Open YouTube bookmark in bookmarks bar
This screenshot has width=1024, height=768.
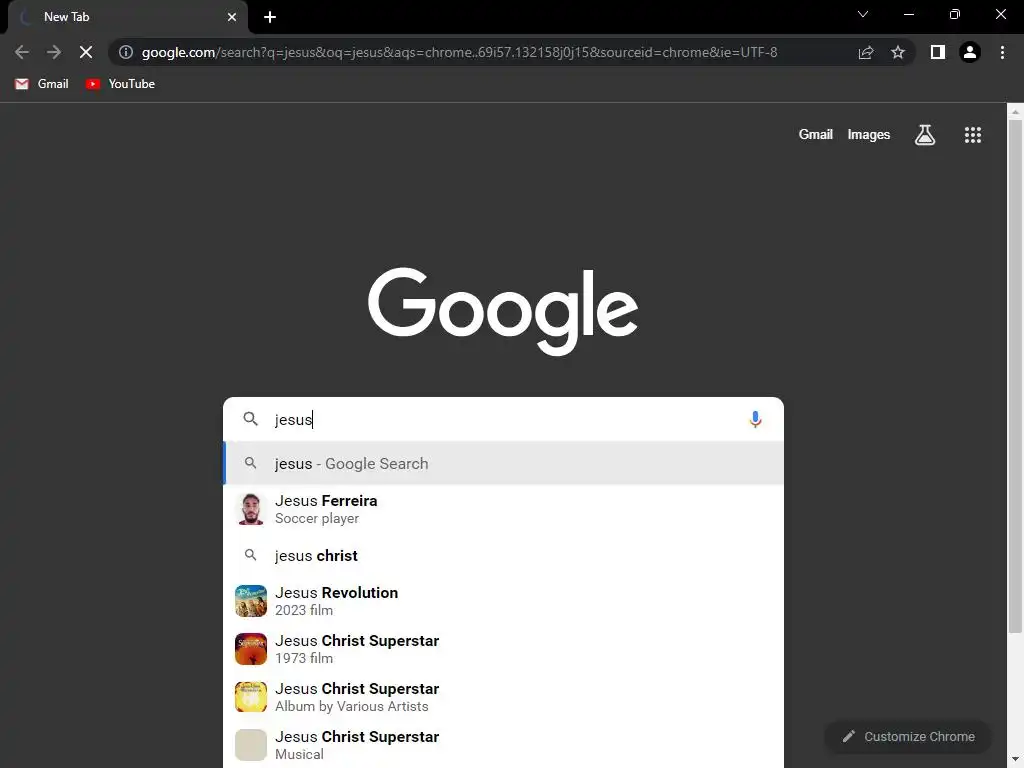pos(120,84)
